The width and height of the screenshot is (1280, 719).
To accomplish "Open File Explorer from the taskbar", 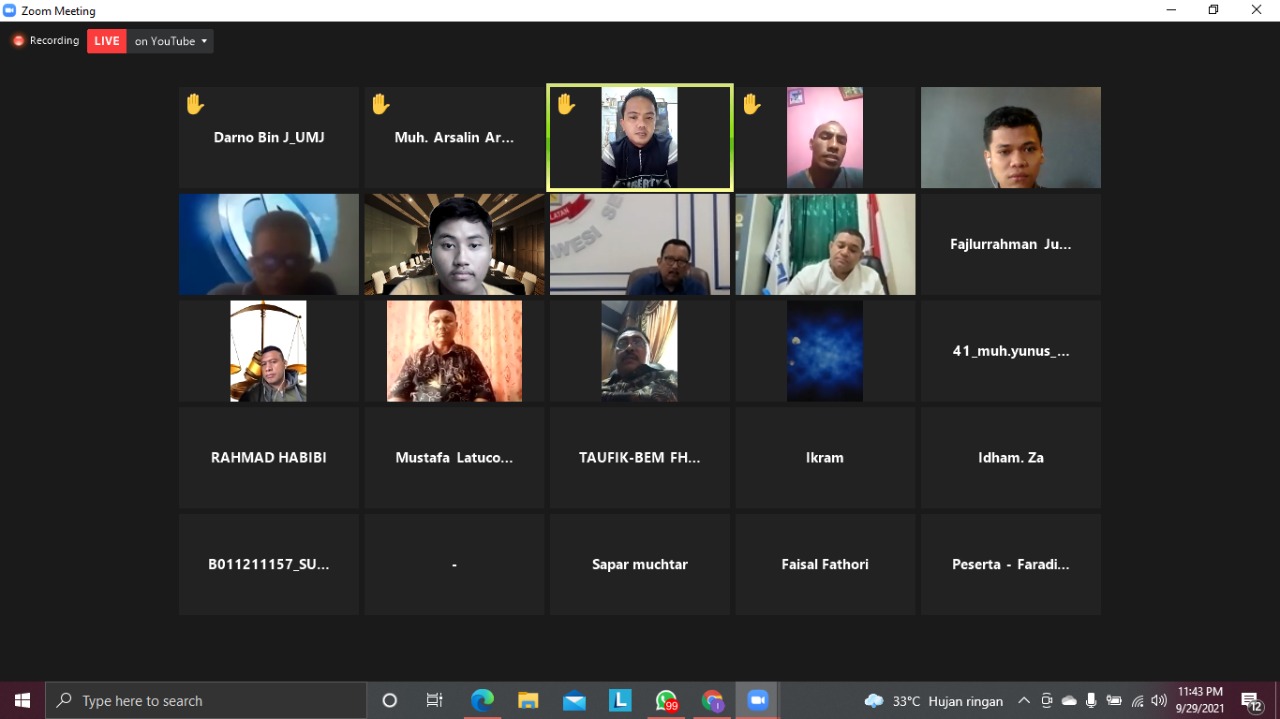I will click(x=528, y=700).
